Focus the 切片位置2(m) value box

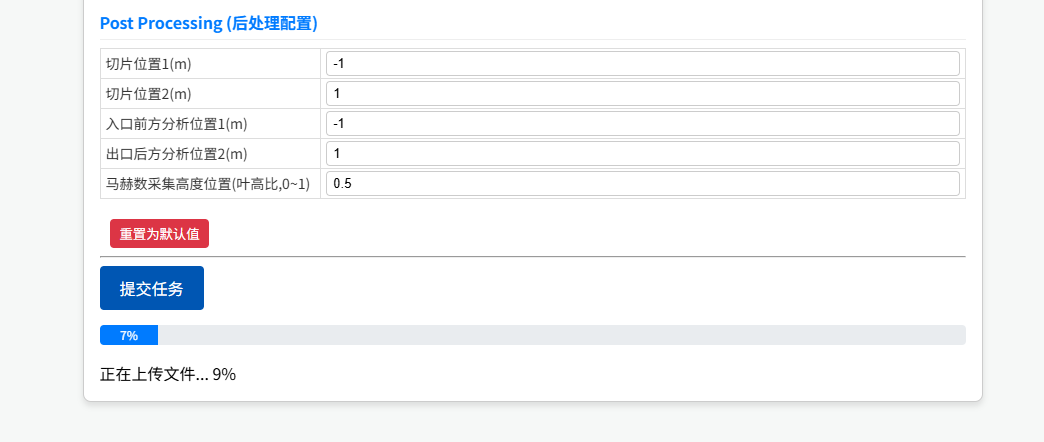click(x=642, y=94)
